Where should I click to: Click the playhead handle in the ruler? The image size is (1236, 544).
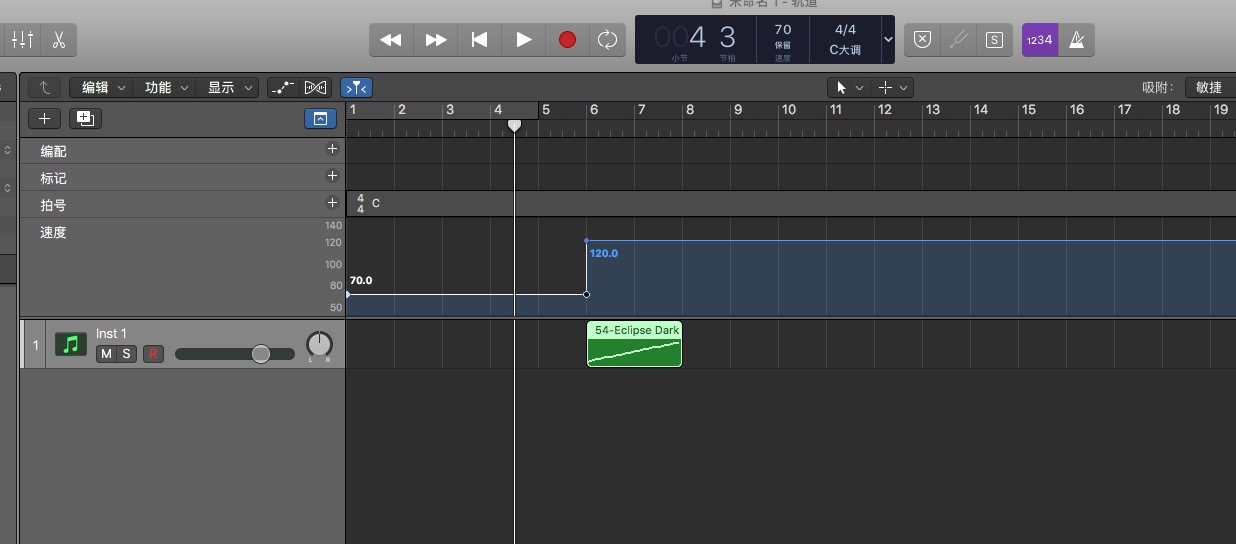[x=514, y=125]
